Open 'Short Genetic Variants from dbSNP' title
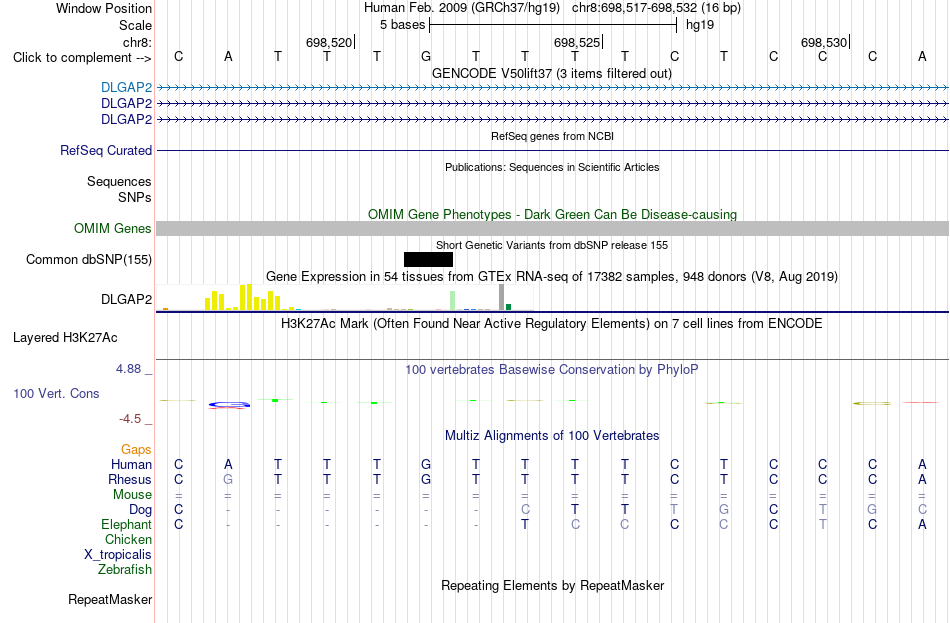The width and height of the screenshot is (950, 623). tap(552, 245)
